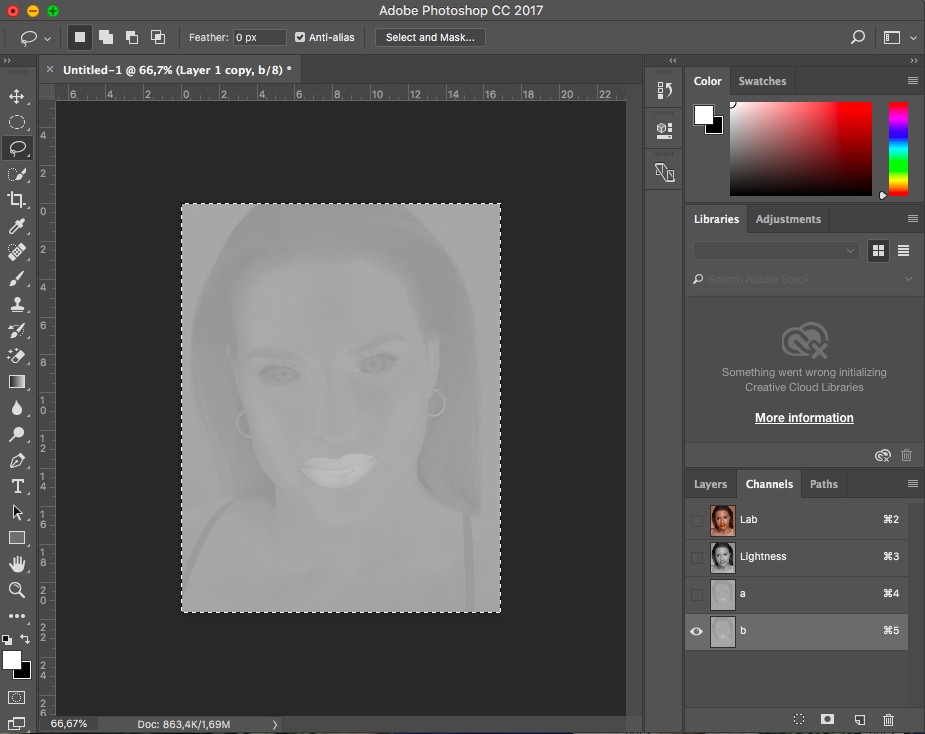Select the Rectangle shape tool
This screenshot has height=734, width=925.
click(17, 538)
